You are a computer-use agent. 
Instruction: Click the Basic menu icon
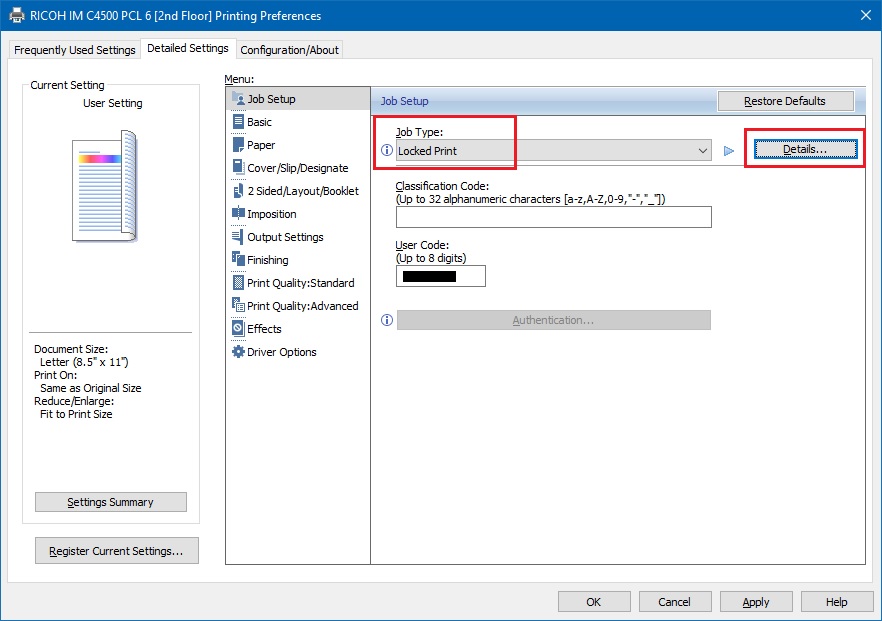coord(238,122)
